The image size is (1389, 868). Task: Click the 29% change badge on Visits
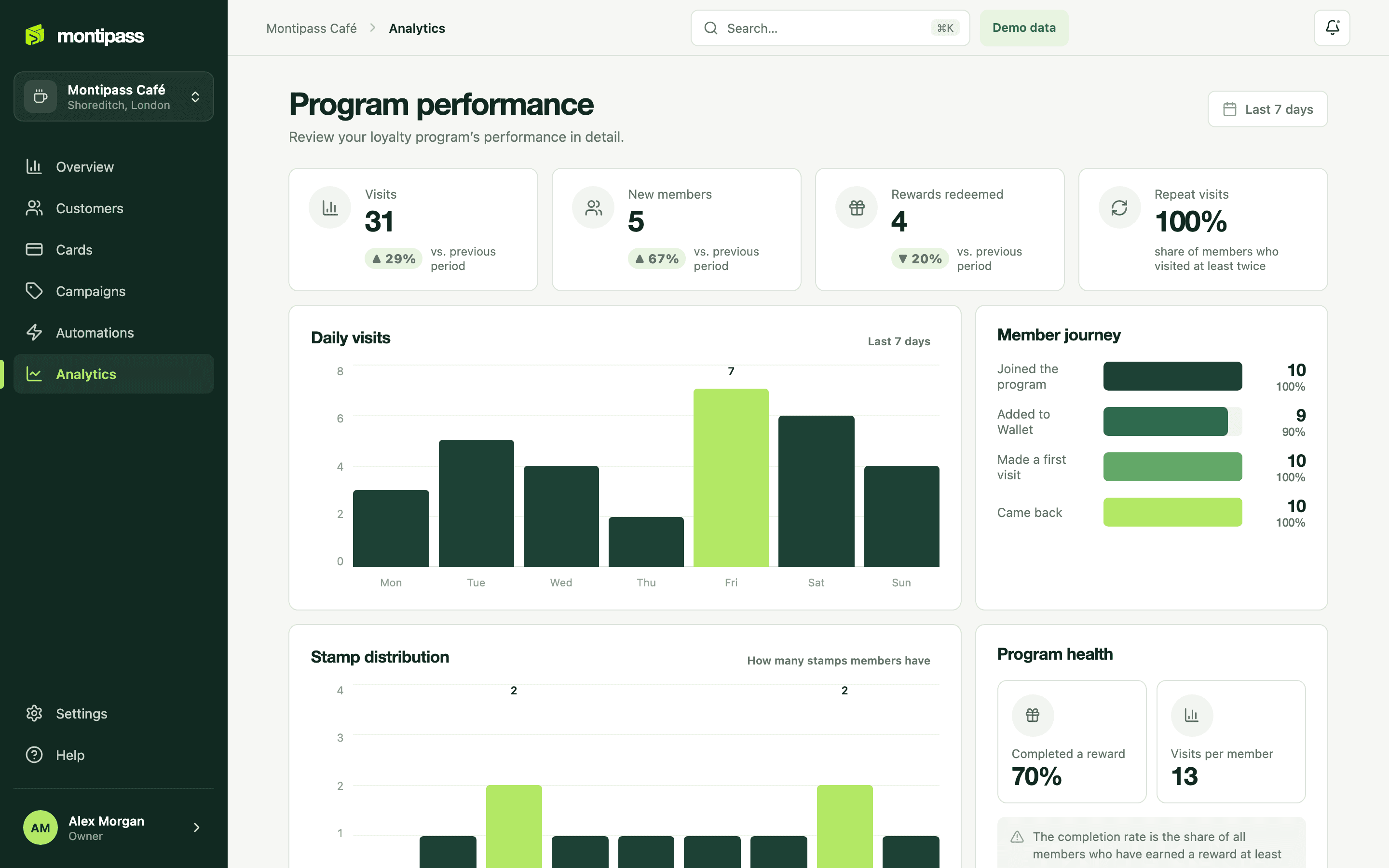click(394, 258)
